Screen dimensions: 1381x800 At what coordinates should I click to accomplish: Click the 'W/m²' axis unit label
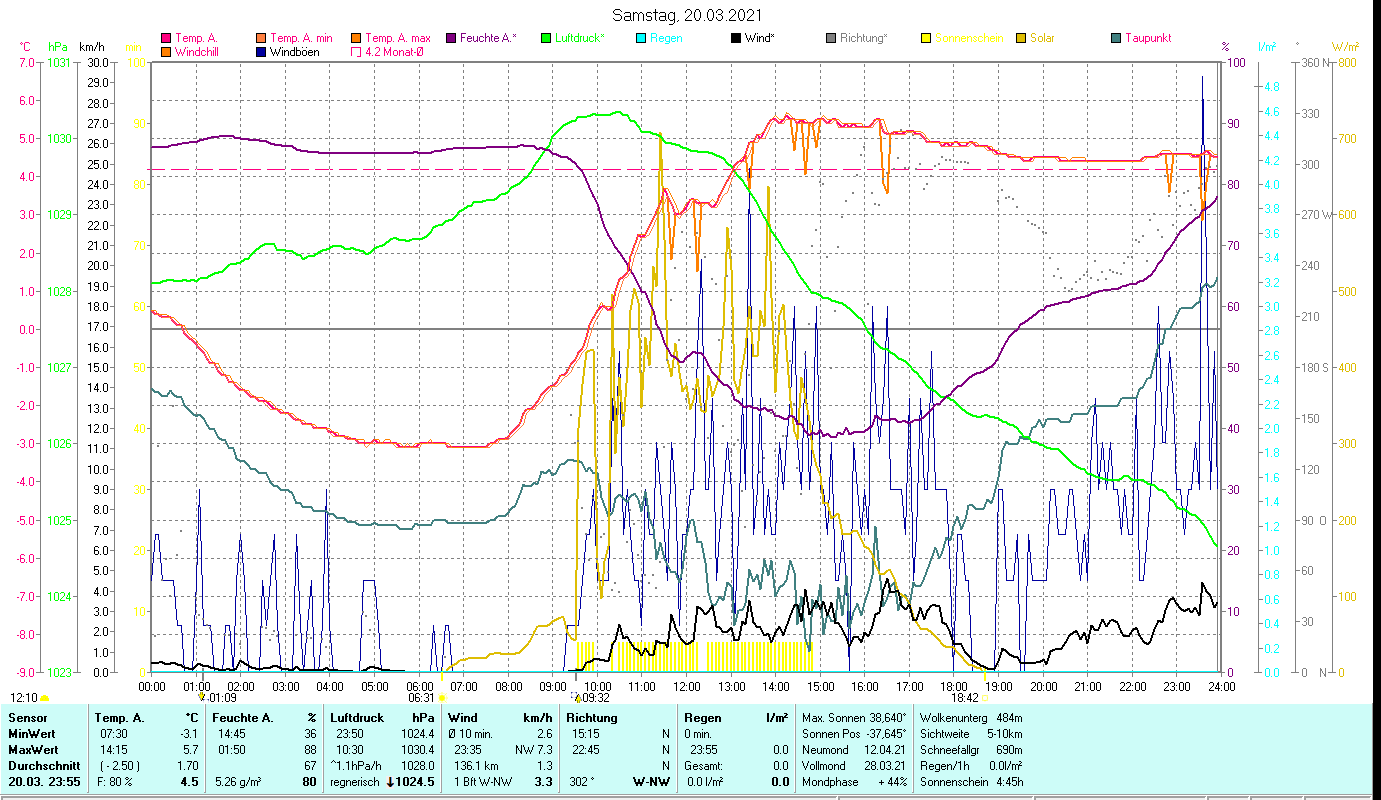click(1345, 47)
